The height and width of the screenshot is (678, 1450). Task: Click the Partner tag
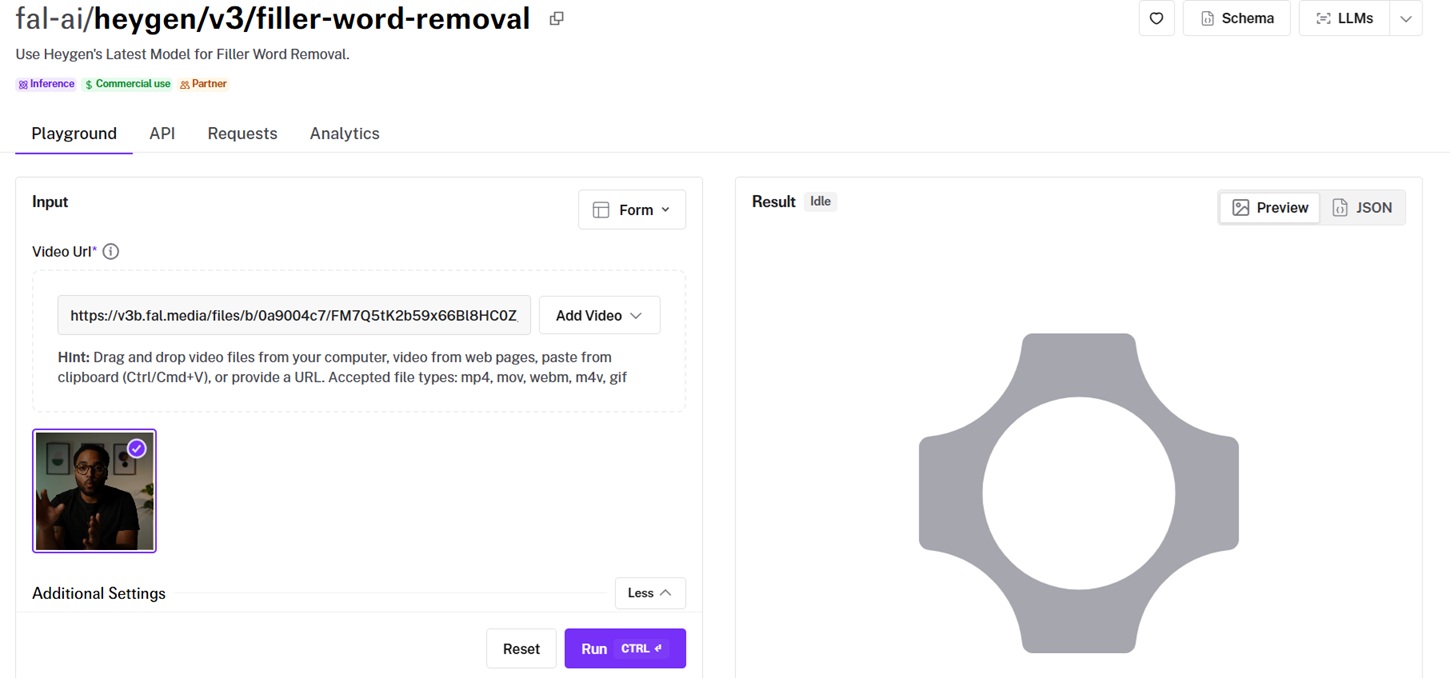(x=203, y=84)
